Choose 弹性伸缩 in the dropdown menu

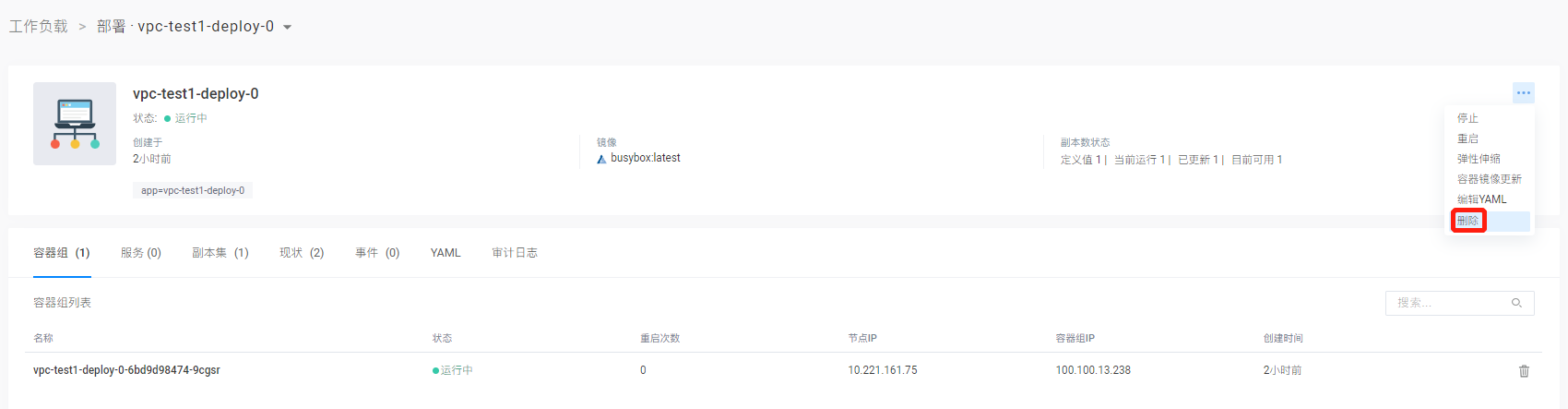(x=1478, y=159)
